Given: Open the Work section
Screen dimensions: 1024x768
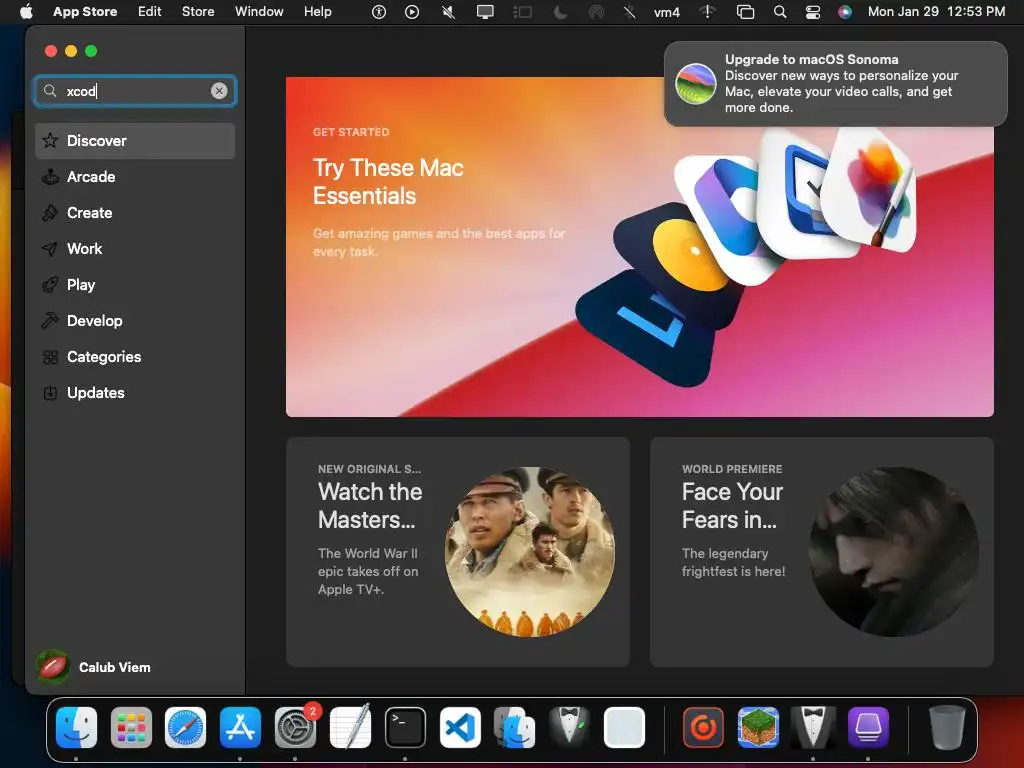Looking at the screenshot, I should point(135,249).
